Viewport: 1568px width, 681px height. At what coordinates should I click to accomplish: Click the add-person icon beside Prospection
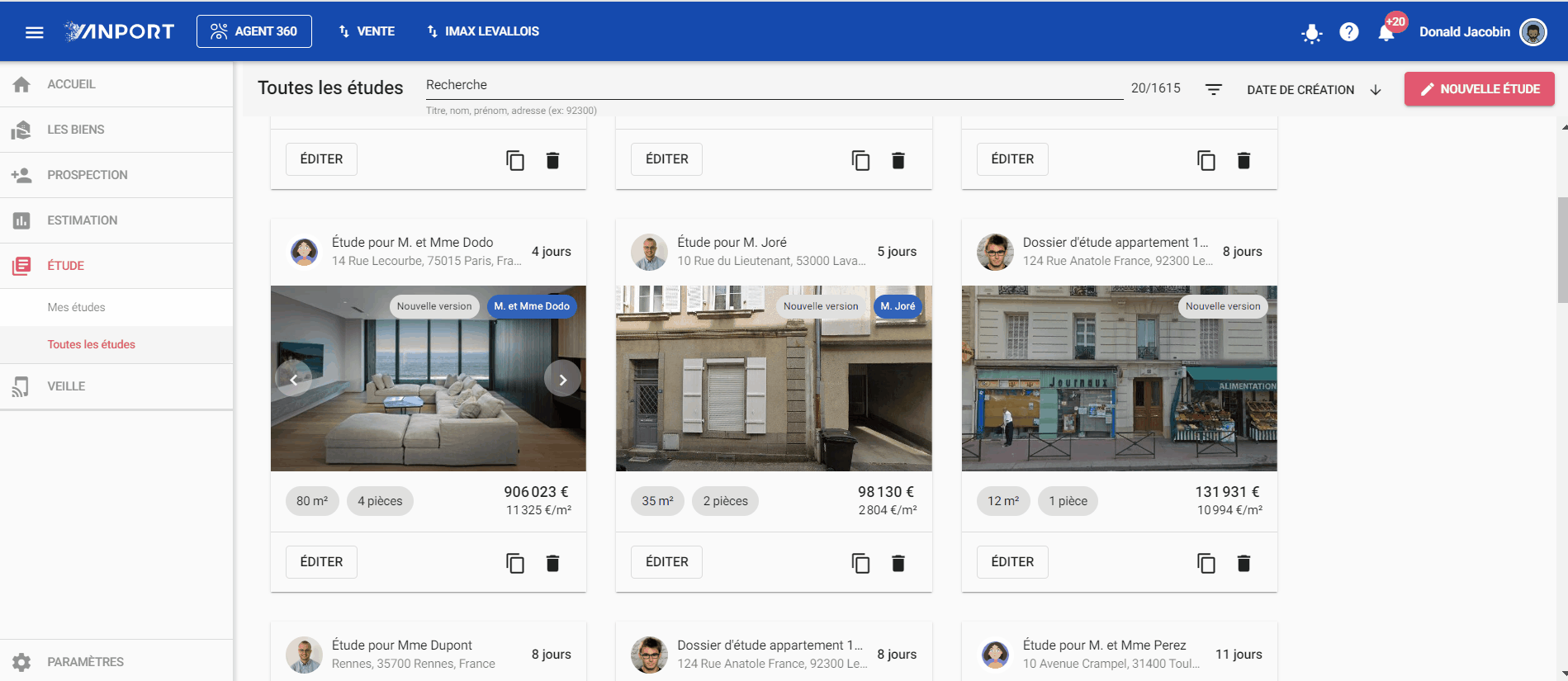click(x=22, y=175)
